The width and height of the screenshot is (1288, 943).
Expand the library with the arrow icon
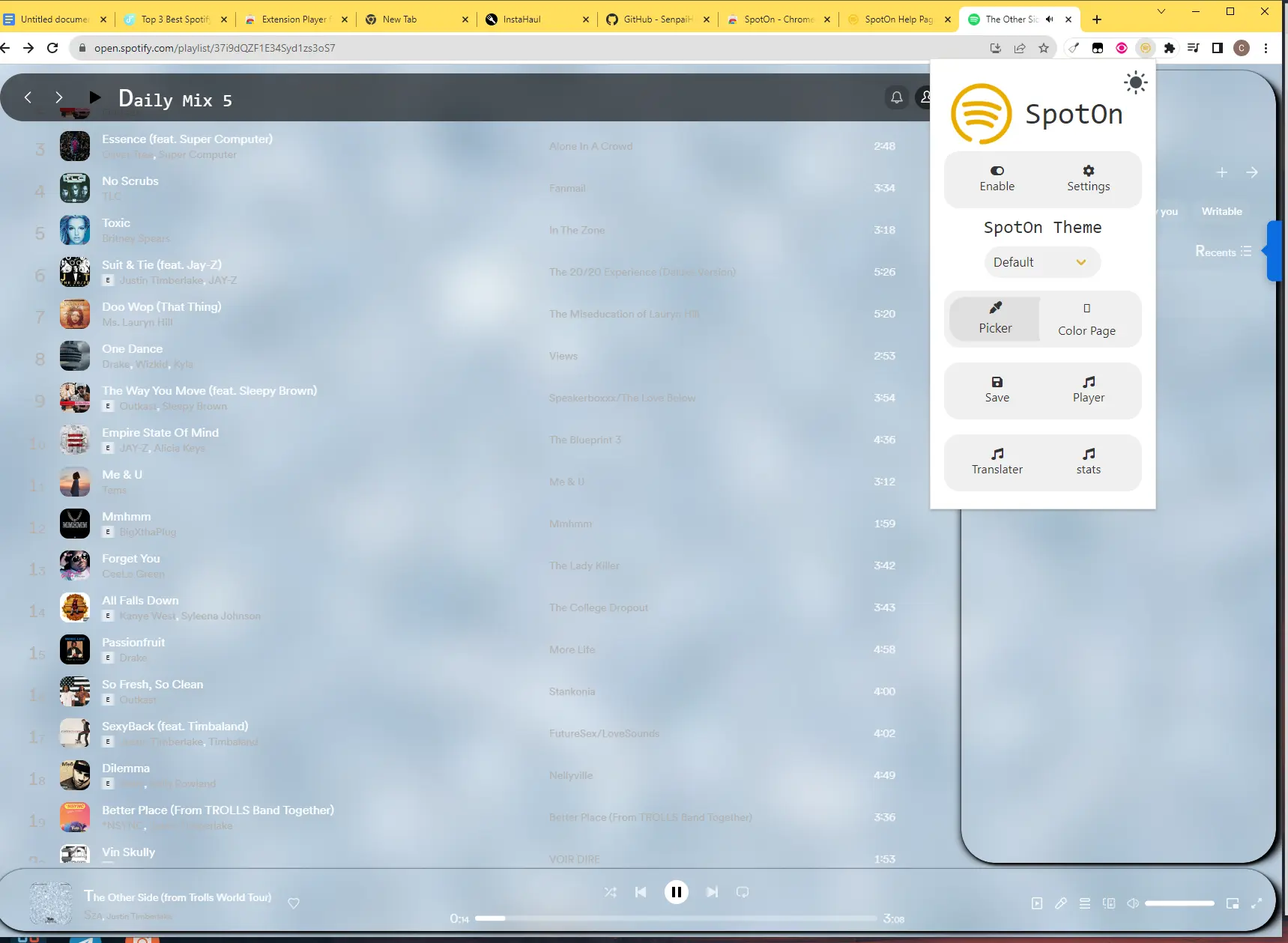pos(1252,172)
